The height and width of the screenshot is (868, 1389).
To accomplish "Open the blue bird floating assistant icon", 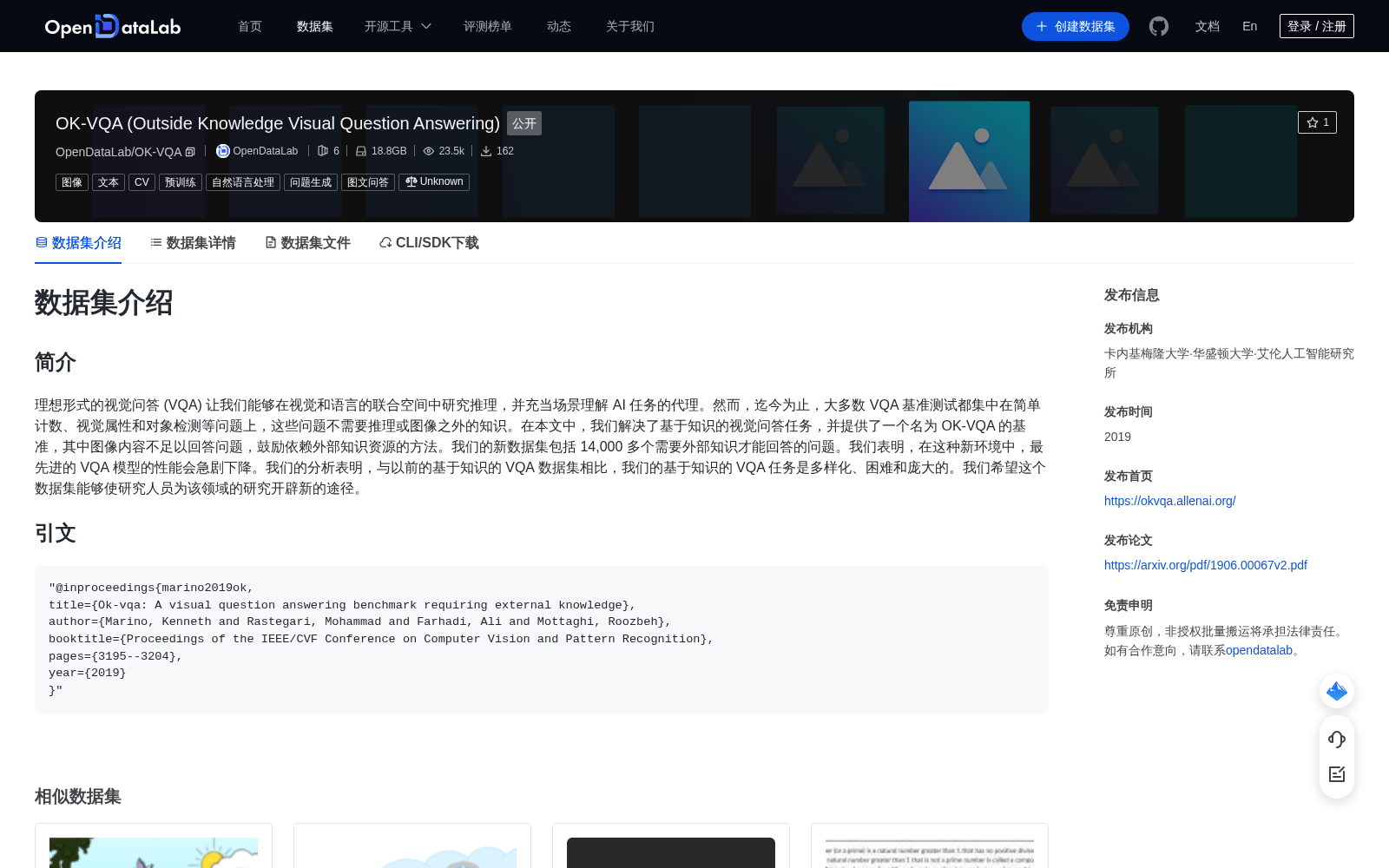I will (x=1337, y=691).
